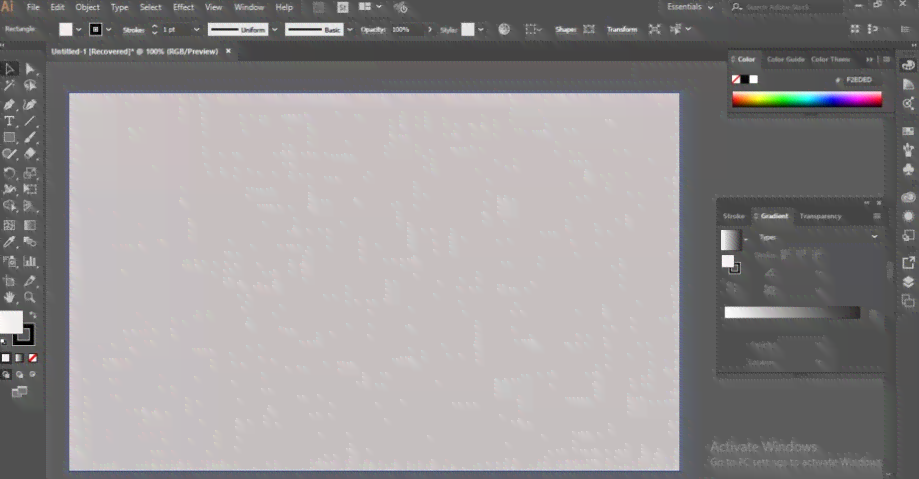Select the Scale tool
This screenshot has width=919, height=479.
[x=30, y=173]
